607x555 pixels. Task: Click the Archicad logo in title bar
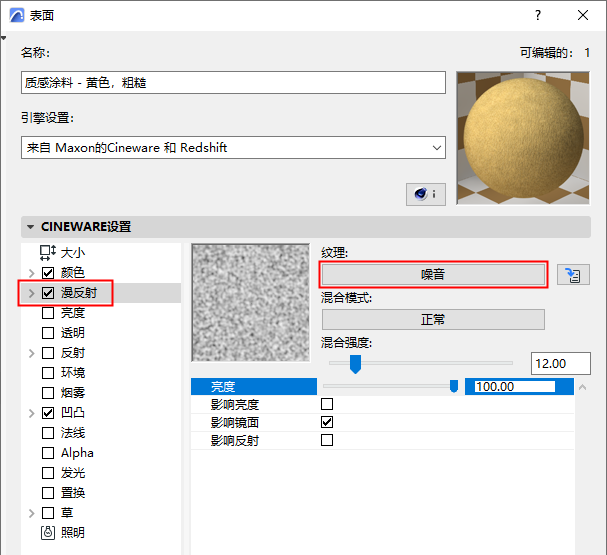coord(17,15)
